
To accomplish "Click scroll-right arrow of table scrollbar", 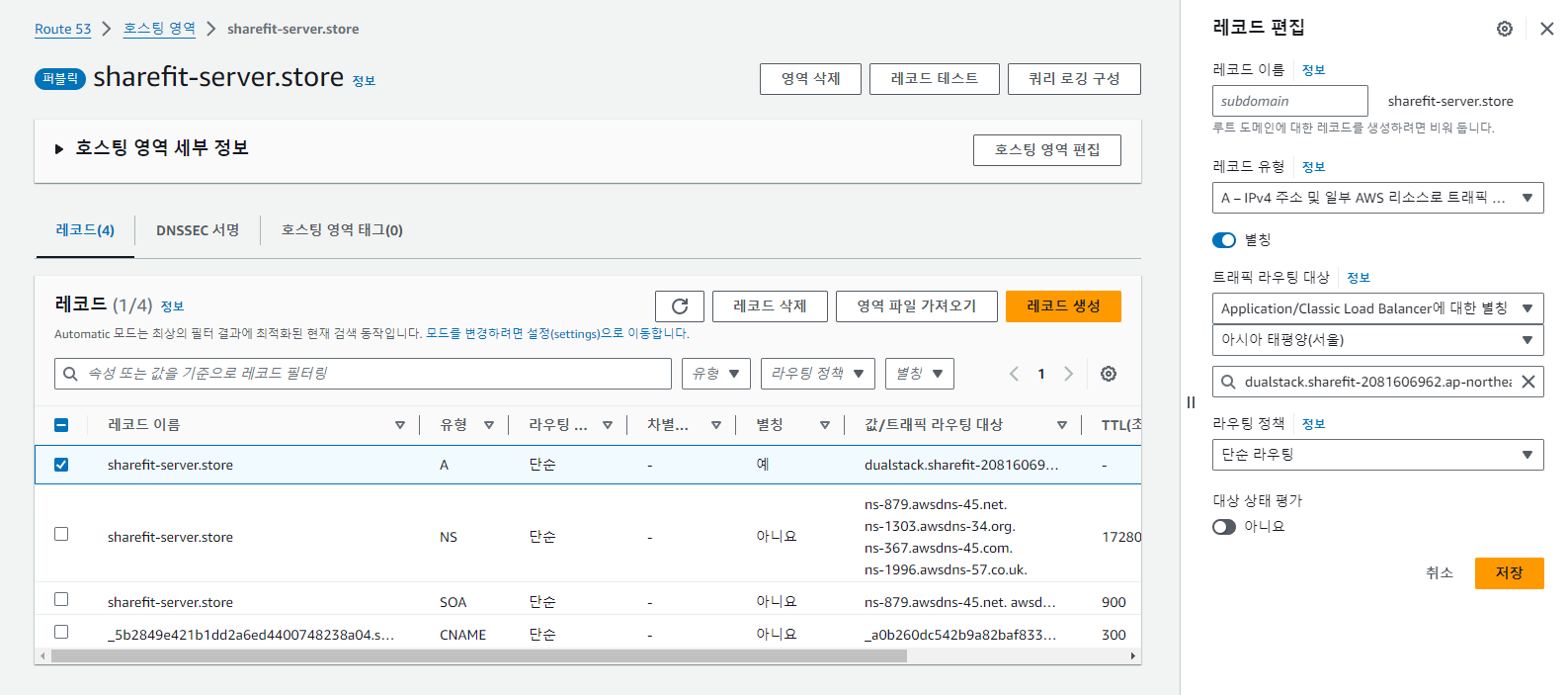I will click(1133, 656).
